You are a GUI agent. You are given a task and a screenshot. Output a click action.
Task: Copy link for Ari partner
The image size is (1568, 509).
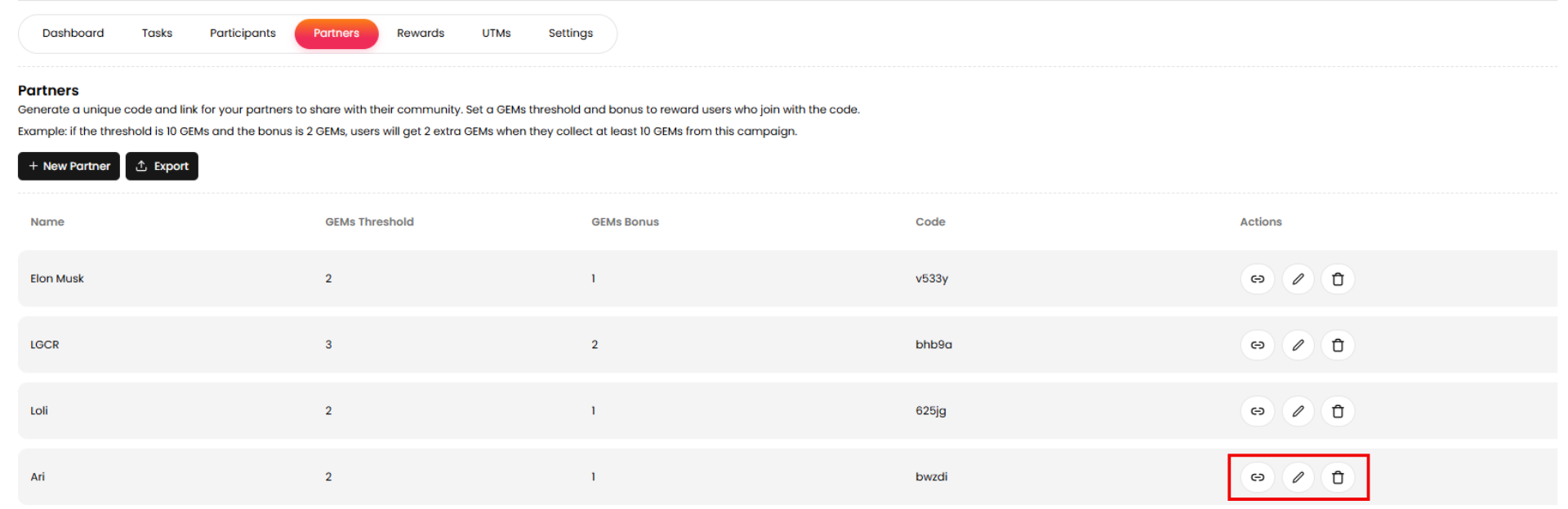pyautogui.click(x=1257, y=478)
